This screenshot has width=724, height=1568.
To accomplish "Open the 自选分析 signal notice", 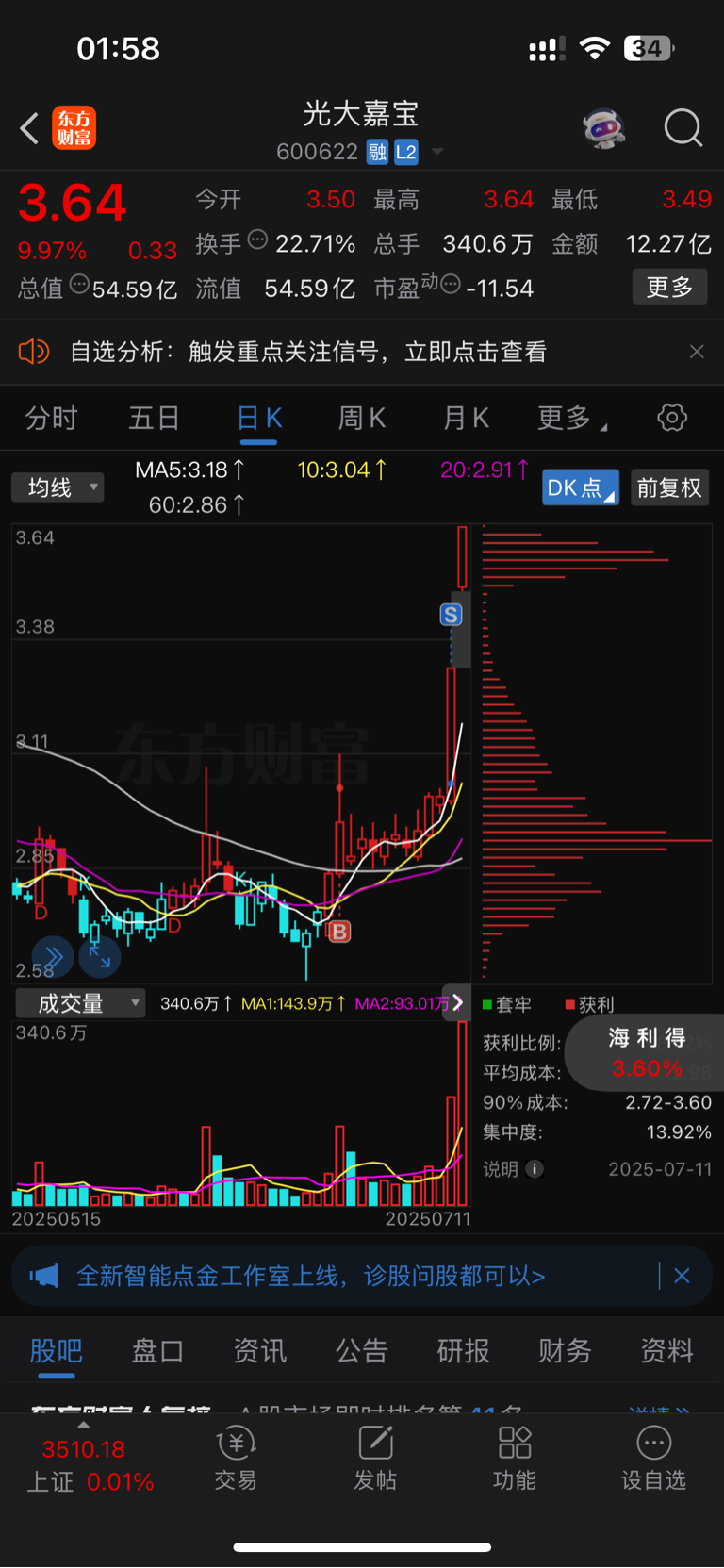I will point(308,352).
